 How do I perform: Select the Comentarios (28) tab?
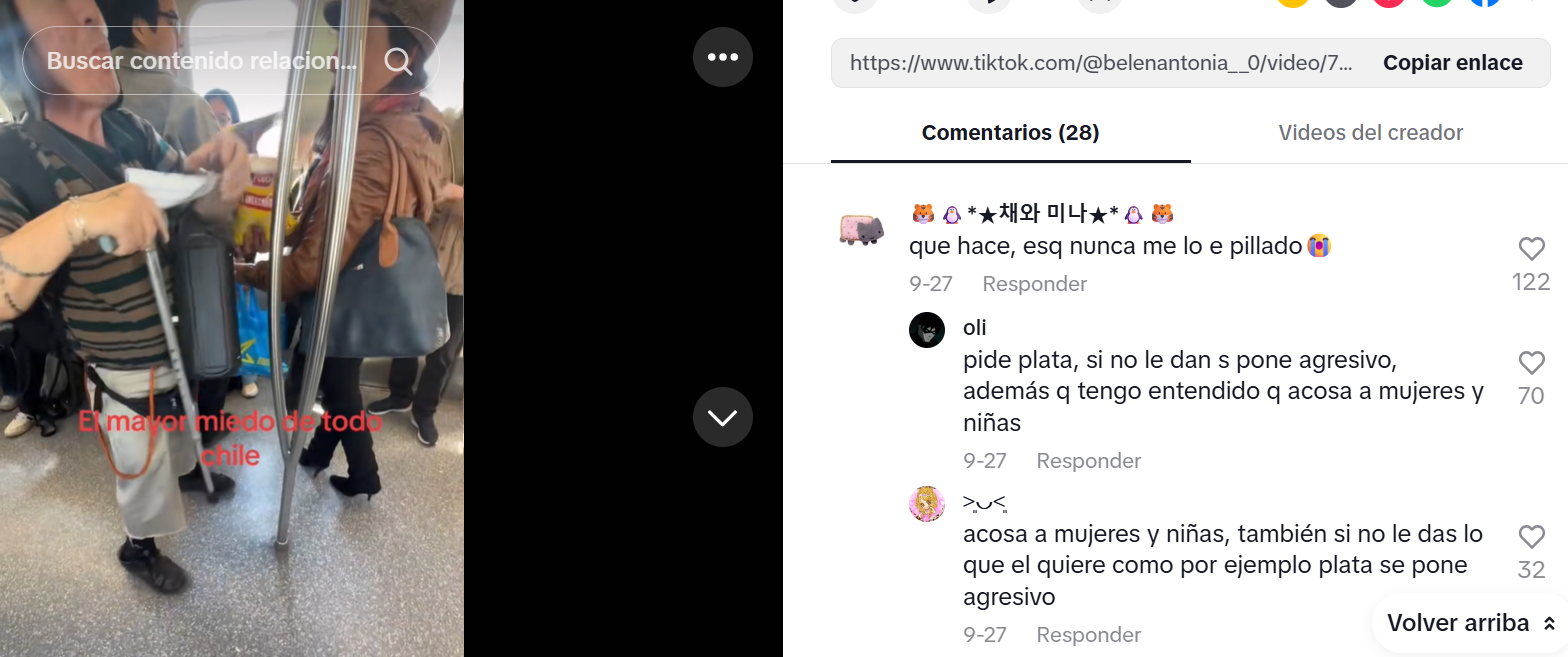[x=1010, y=133]
